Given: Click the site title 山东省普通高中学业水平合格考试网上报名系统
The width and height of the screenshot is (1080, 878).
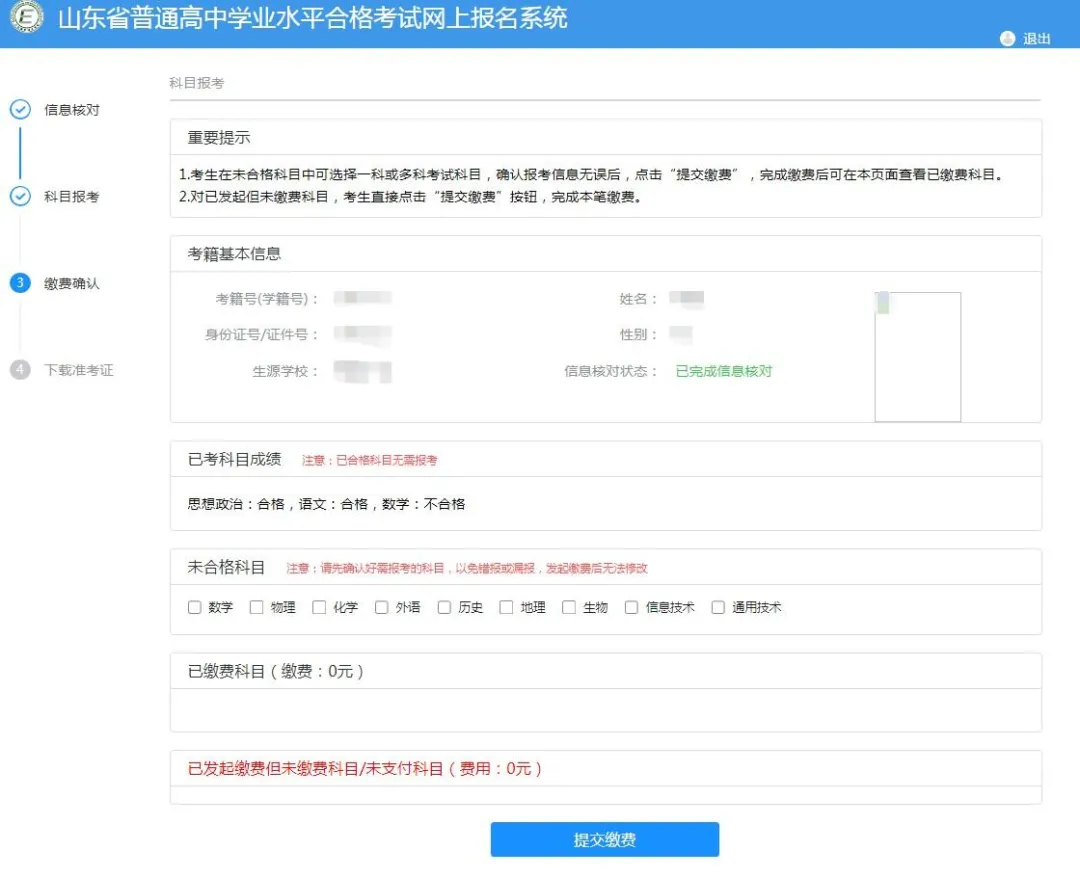Looking at the screenshot, I should point(313,18).
